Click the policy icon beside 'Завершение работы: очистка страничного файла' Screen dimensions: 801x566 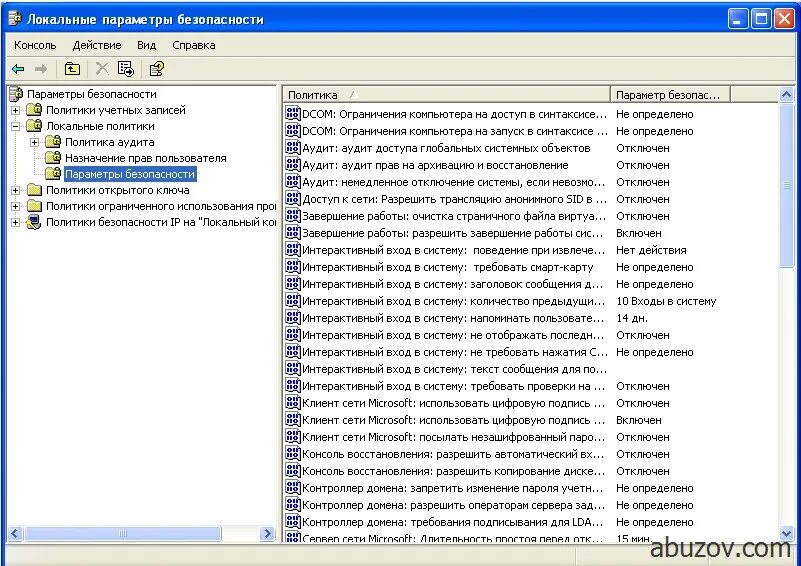pos(293,216)
